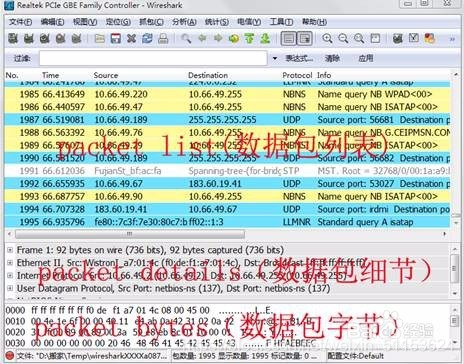Open the 分析(A) menu
The image size is (464, 364).
point(184,22)
